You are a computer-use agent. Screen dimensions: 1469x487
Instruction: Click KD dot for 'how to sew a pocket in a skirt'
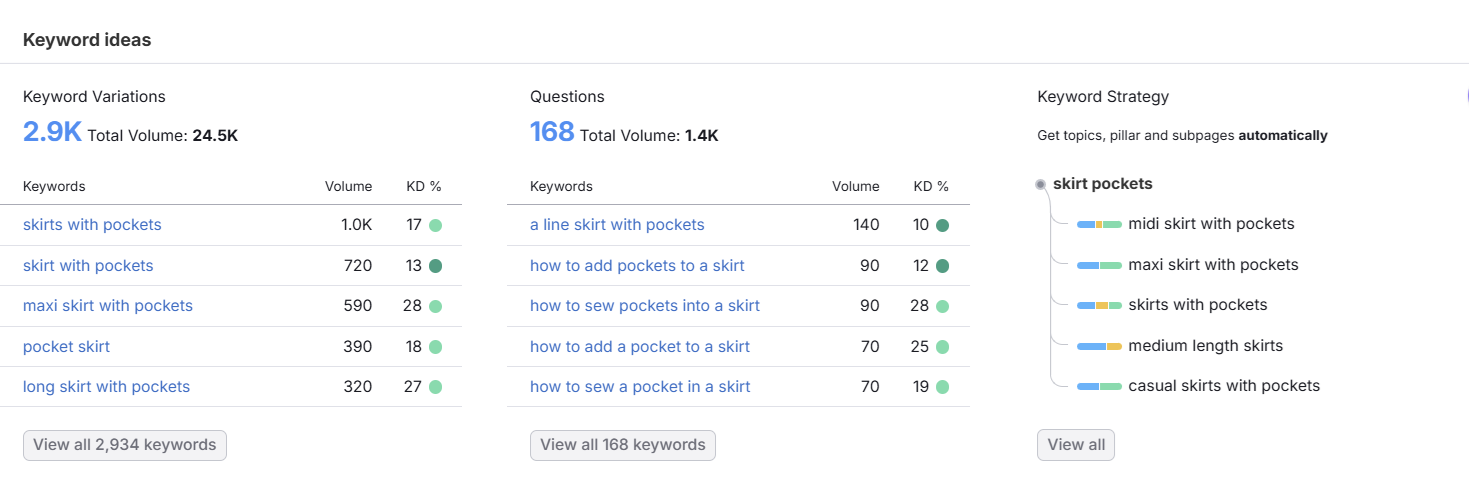click(942, 387)
